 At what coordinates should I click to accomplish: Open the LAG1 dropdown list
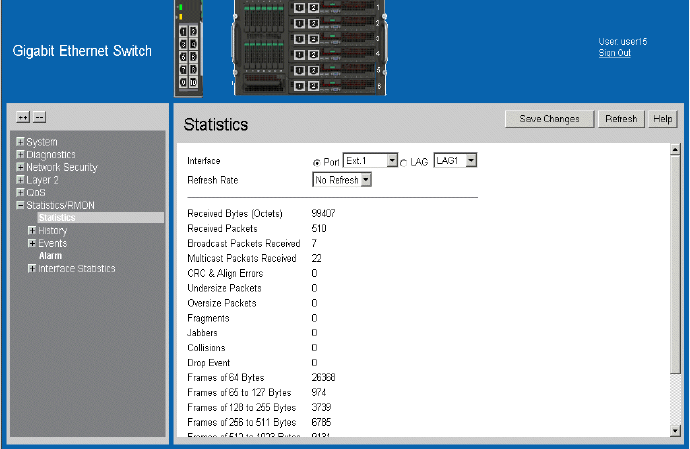(472, 161)
